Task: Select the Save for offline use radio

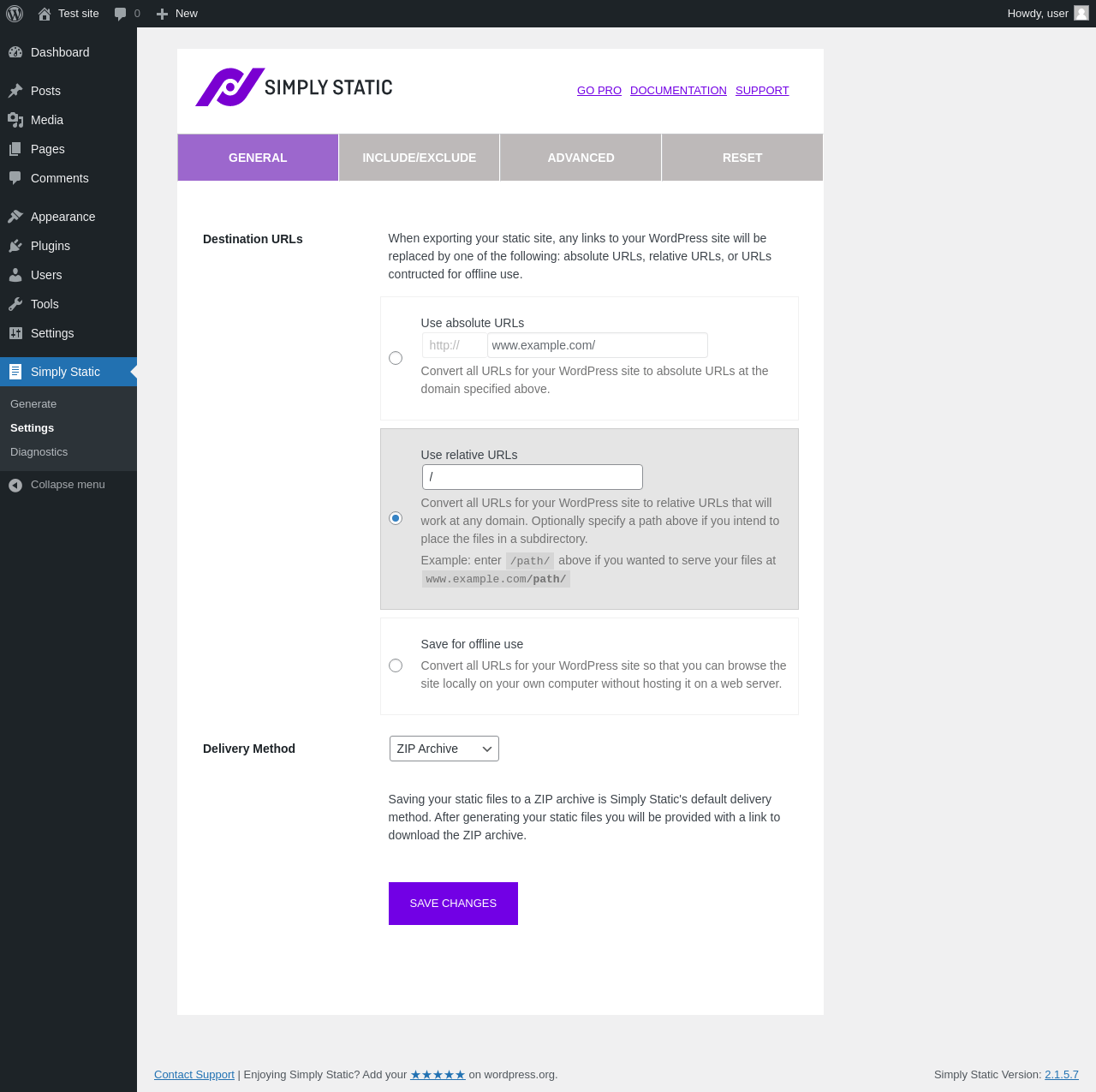Action: 396,665
